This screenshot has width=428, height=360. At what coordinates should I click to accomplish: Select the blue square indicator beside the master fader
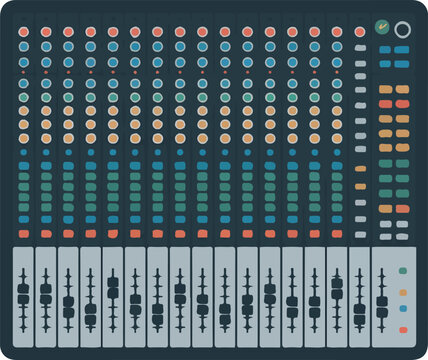pos(403,308)
